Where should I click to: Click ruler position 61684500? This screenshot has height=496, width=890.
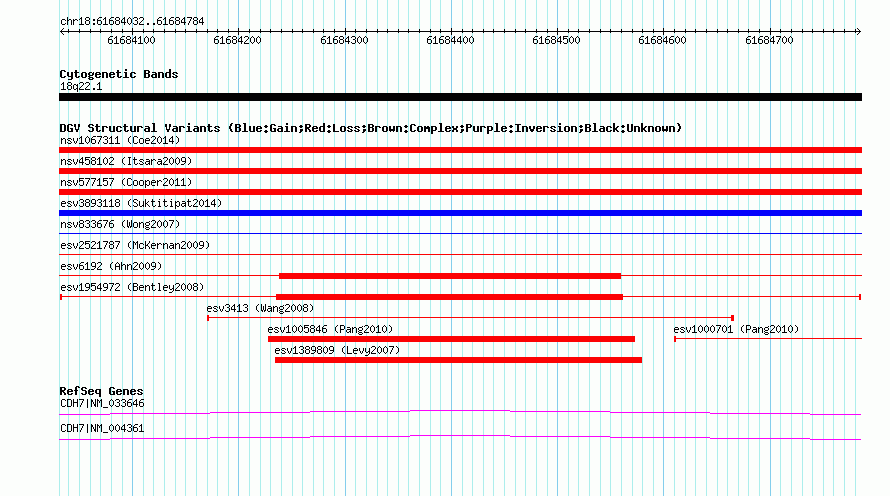[x=556, y=40]
